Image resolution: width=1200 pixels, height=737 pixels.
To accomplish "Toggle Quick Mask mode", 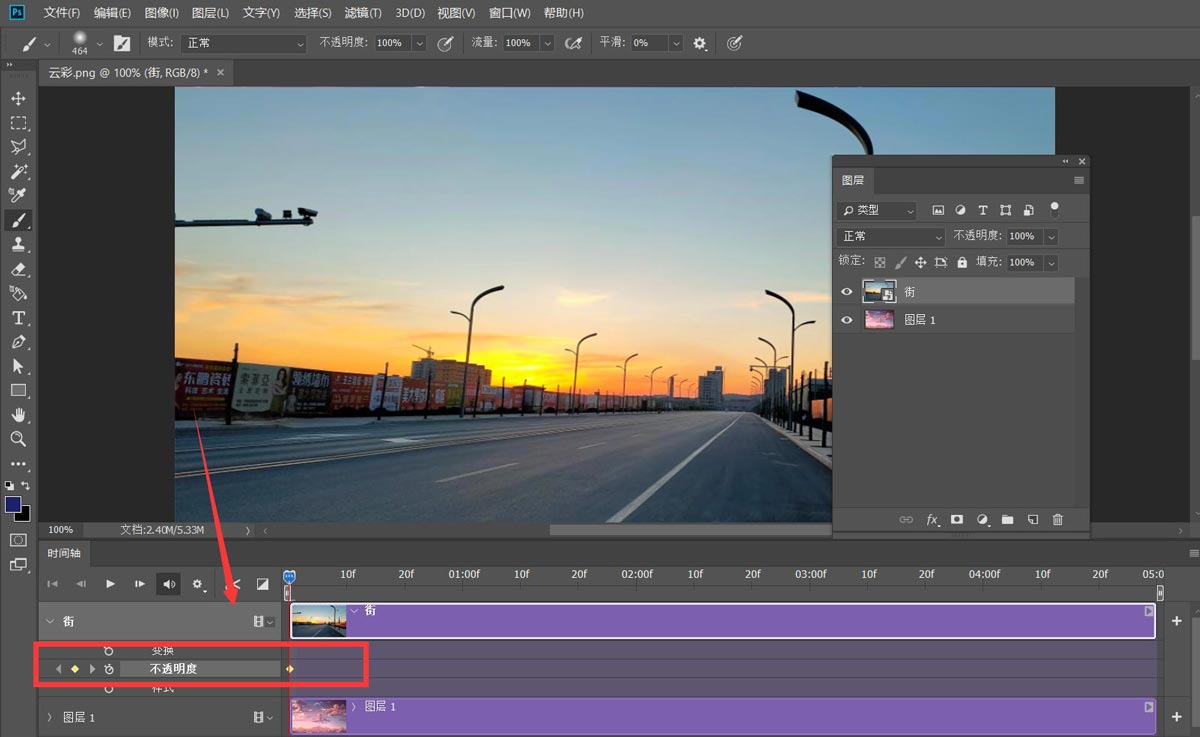I will point(18,540).
